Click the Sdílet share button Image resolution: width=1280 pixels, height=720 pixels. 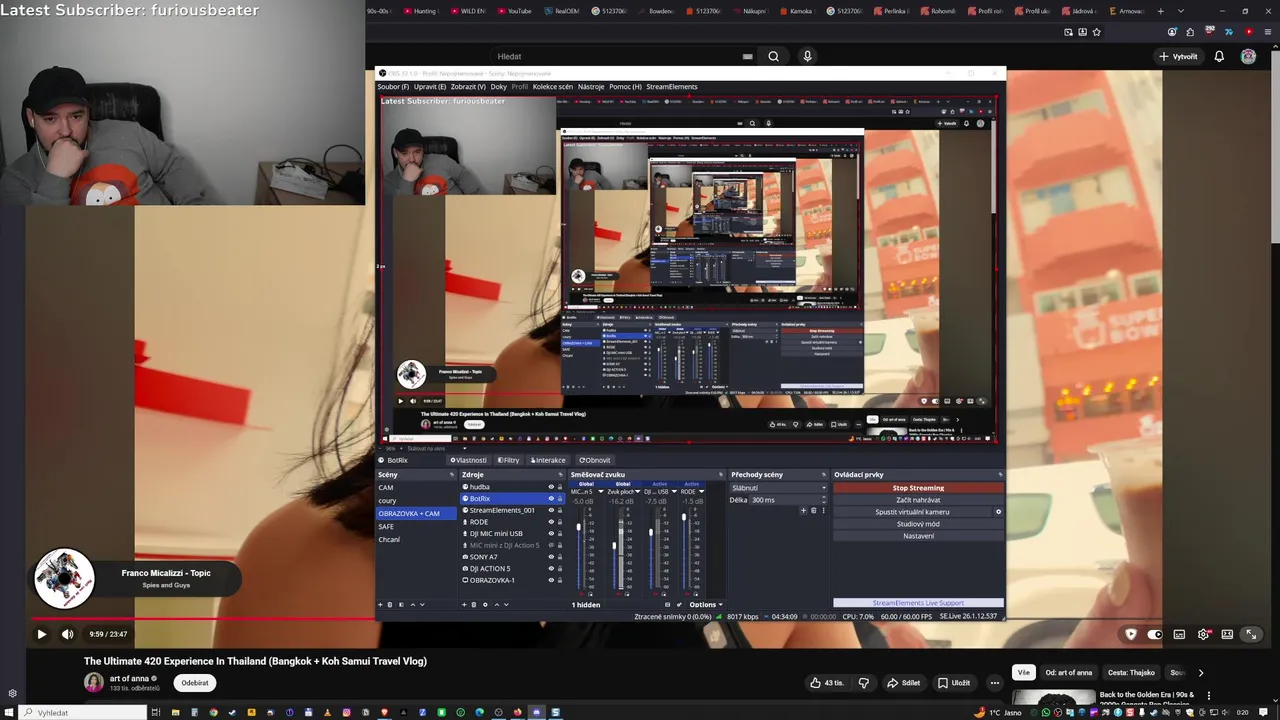pyautogui.click(x=903, y=683)
